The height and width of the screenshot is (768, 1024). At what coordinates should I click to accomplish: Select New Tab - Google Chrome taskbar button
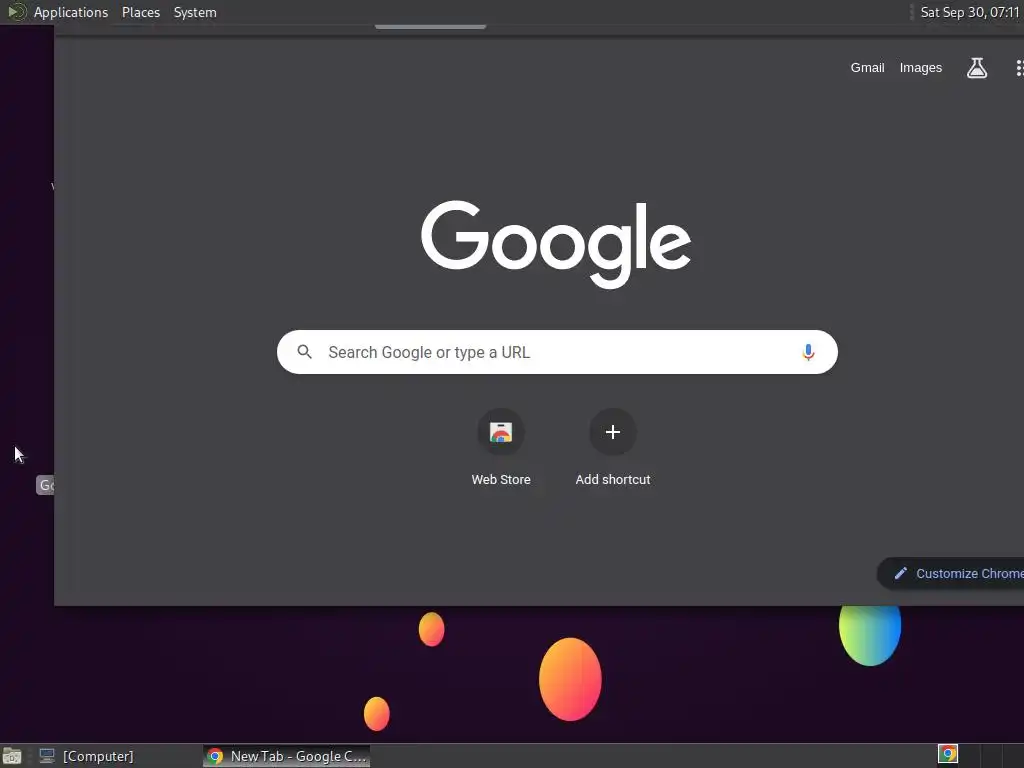point(286,756)
